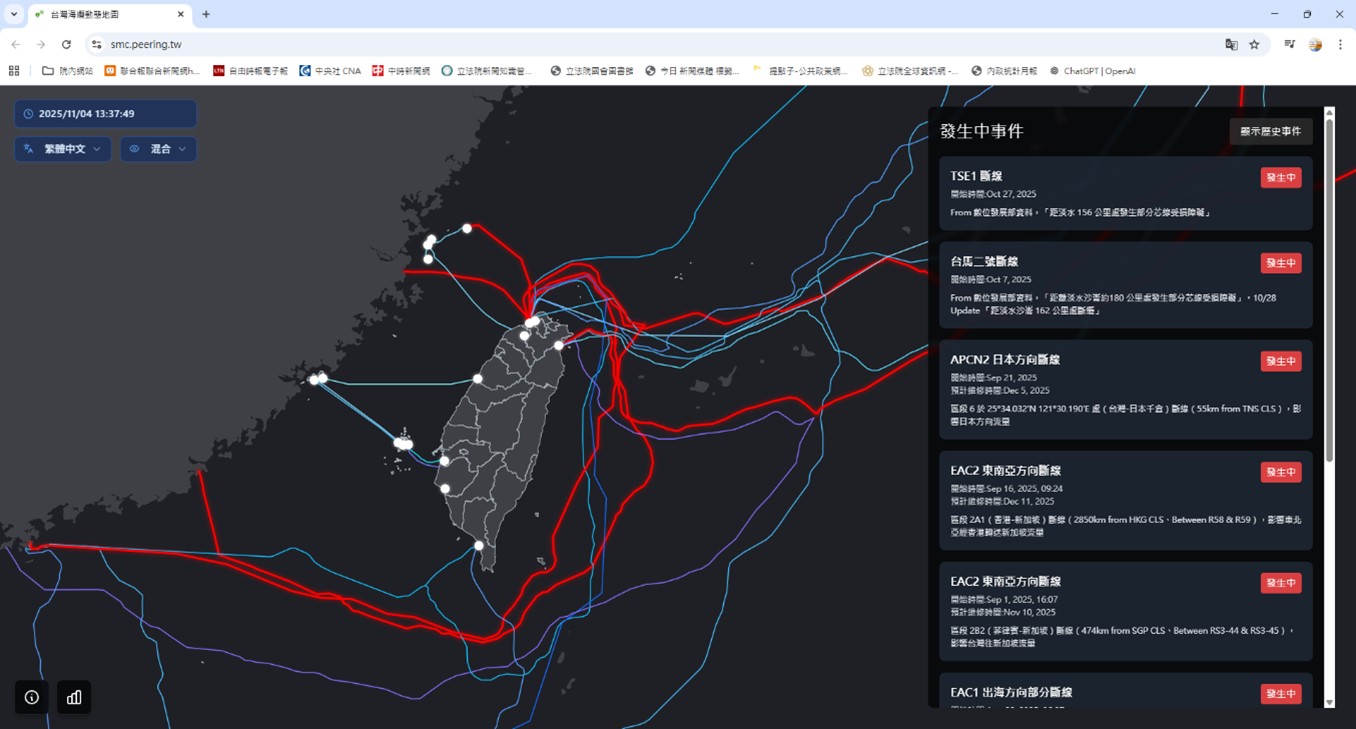Click the events panel vertical scrollbar
This screenshot has width=1356, height=729.
(1329, 290)
